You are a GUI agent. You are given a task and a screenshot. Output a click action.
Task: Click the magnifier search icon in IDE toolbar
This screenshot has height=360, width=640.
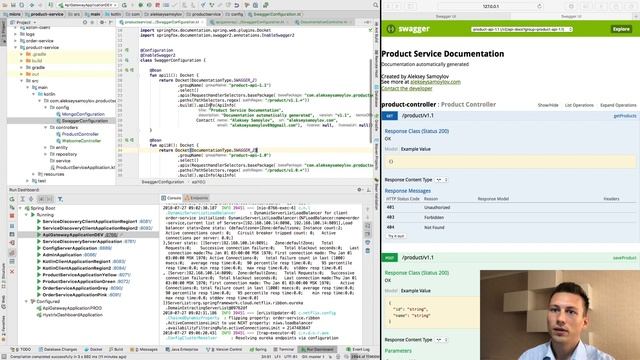point(376,5)
